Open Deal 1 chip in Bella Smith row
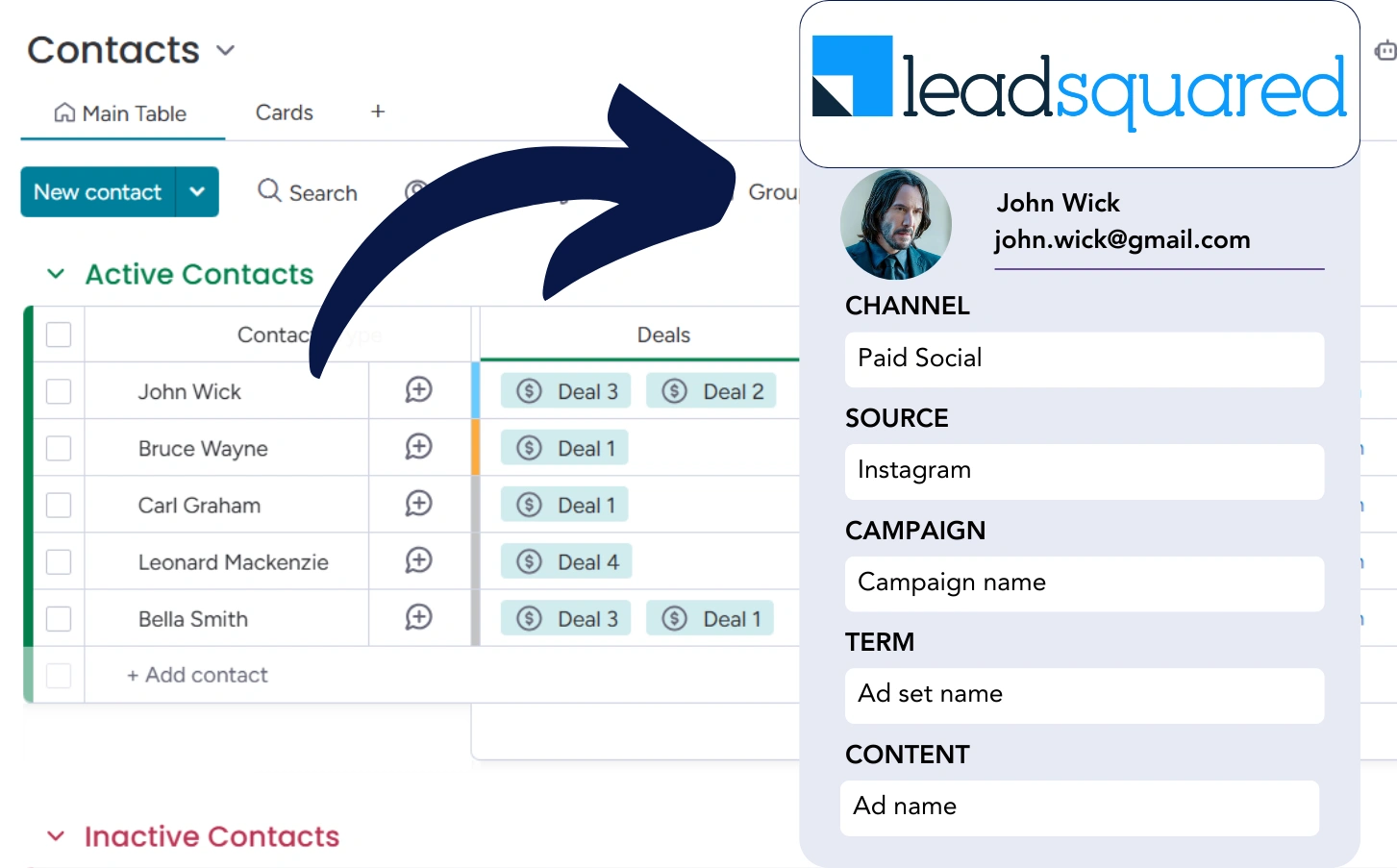1397x868 pixels. click(710, 618)
